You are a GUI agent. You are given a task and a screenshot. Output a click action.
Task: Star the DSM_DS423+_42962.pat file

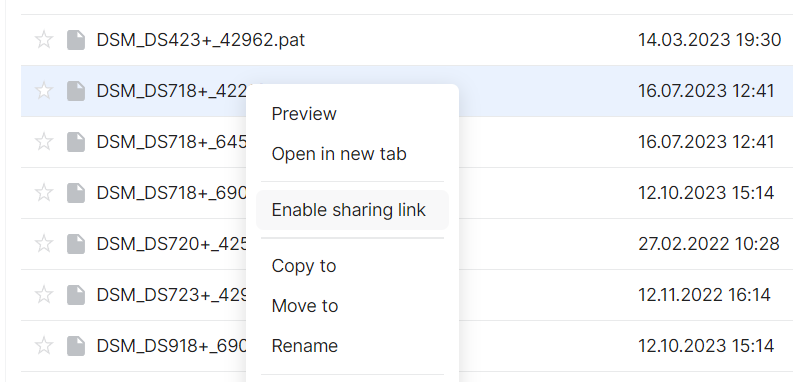[x=44, y=39]
